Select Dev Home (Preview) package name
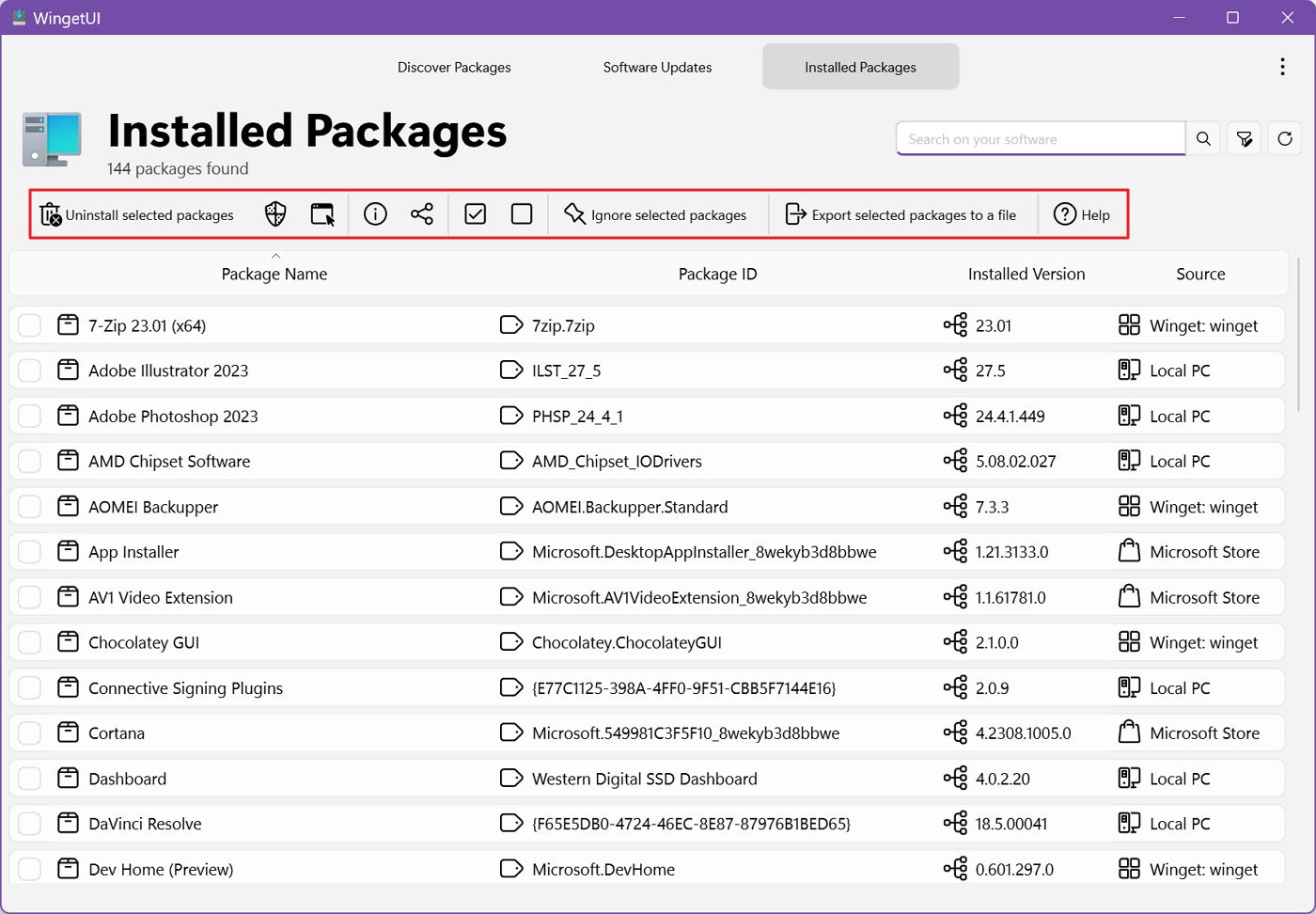 tap(161, 869)
